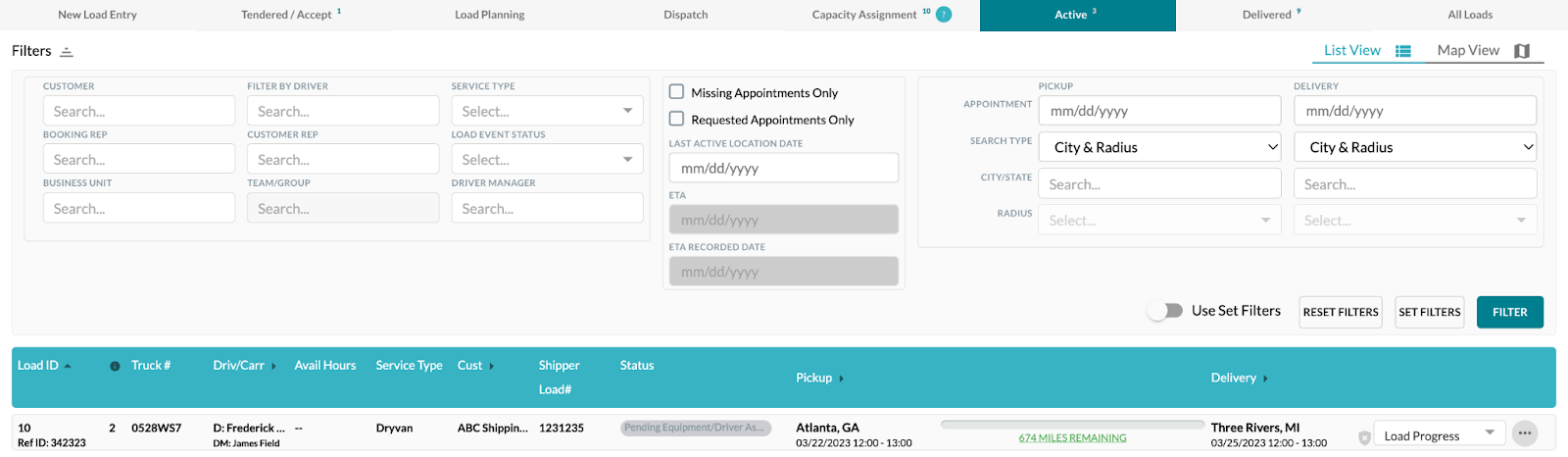Click the Delivery City/State search field
Image resolution: width=1568 pixels, height=457 pixels.
click(x=1415, y=184)
